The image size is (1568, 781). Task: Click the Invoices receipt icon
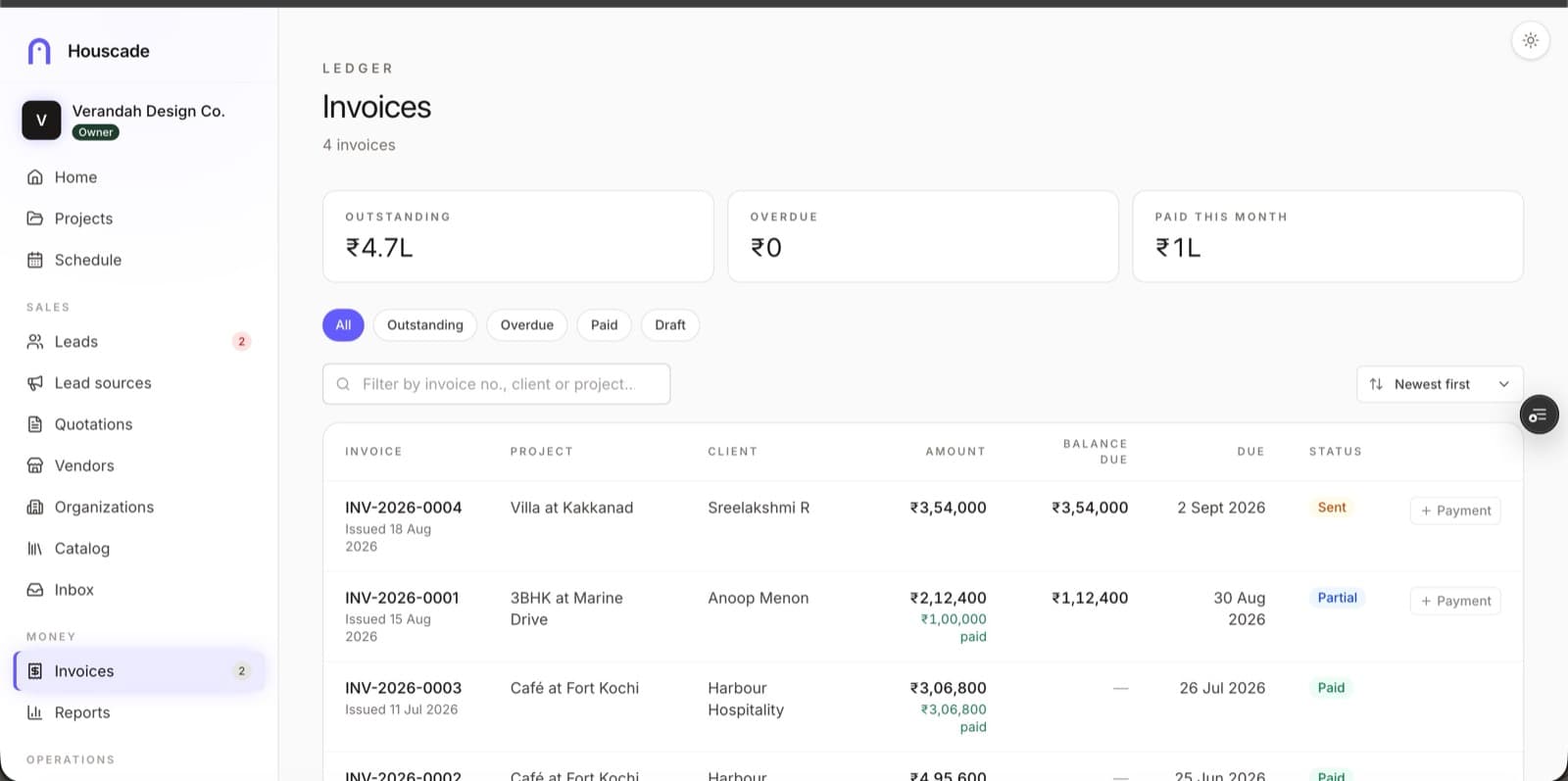[x=35, y=671]
